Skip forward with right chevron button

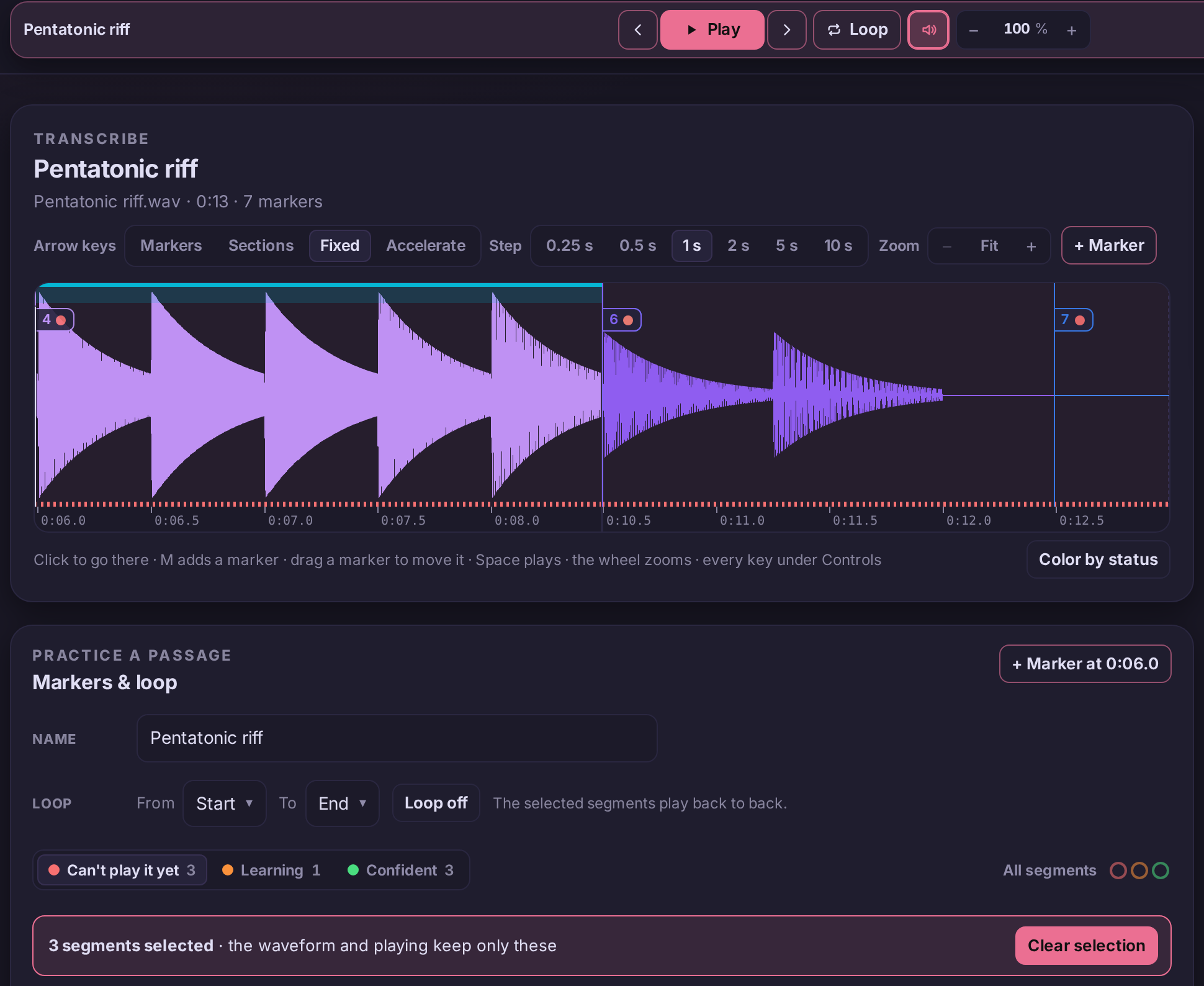786,30
